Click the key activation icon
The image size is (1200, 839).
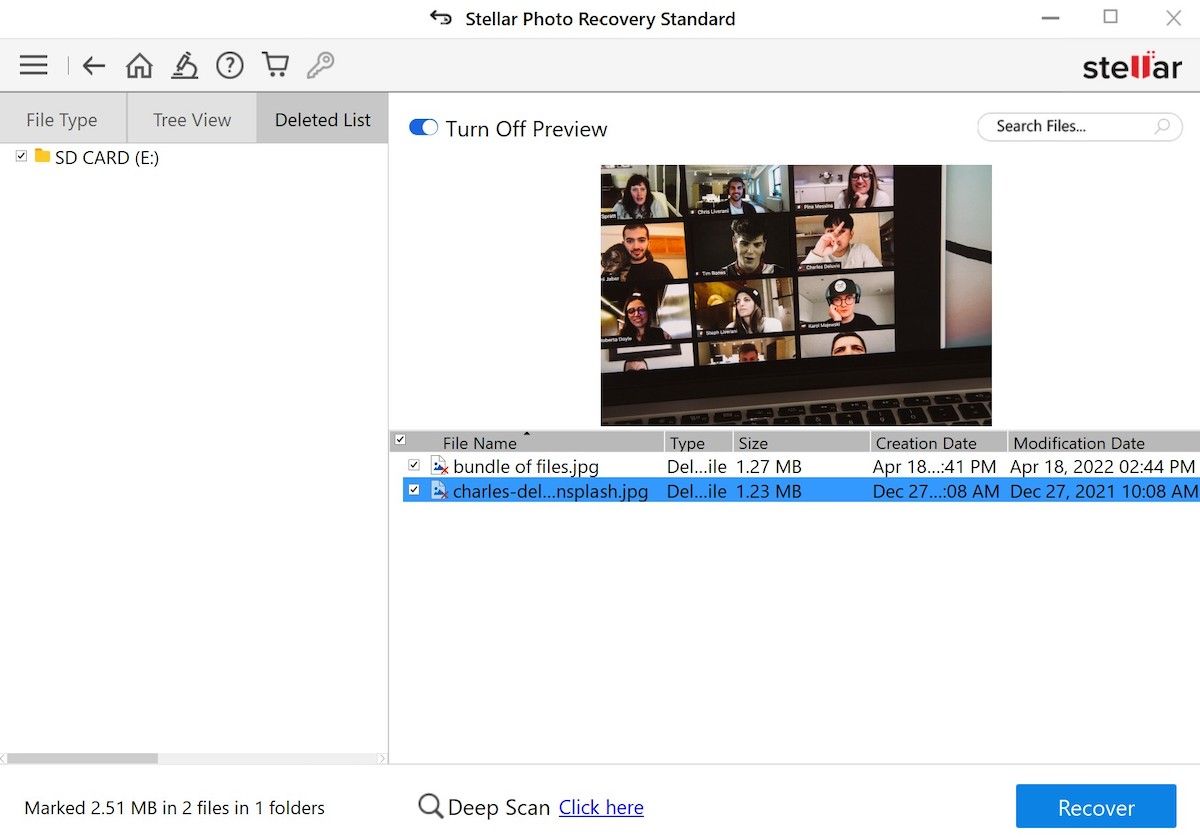coord(320,66)
